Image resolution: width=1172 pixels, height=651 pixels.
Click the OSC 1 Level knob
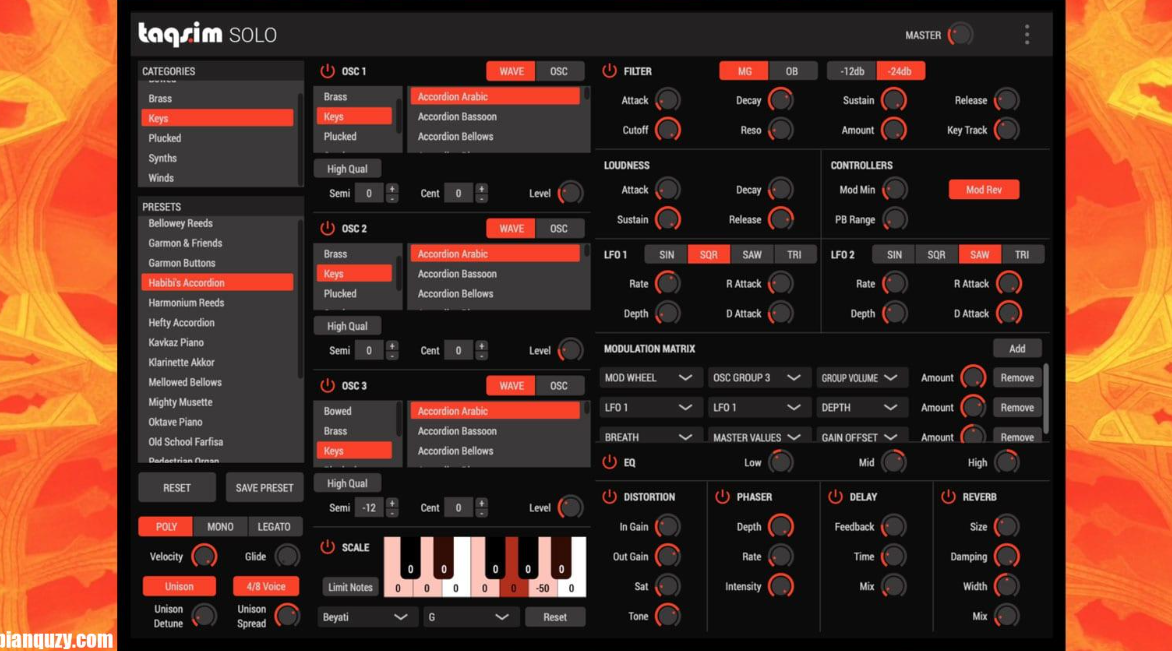coord(570,193)
